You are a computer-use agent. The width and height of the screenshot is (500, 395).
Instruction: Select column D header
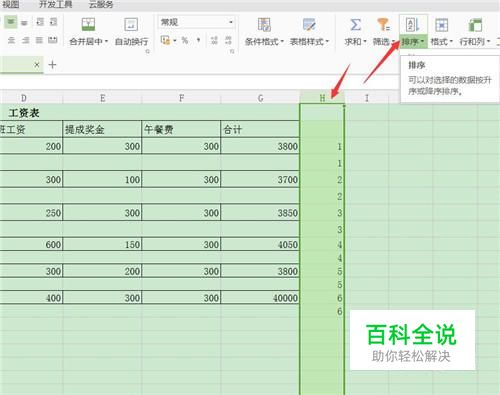[x=31, y=98]
